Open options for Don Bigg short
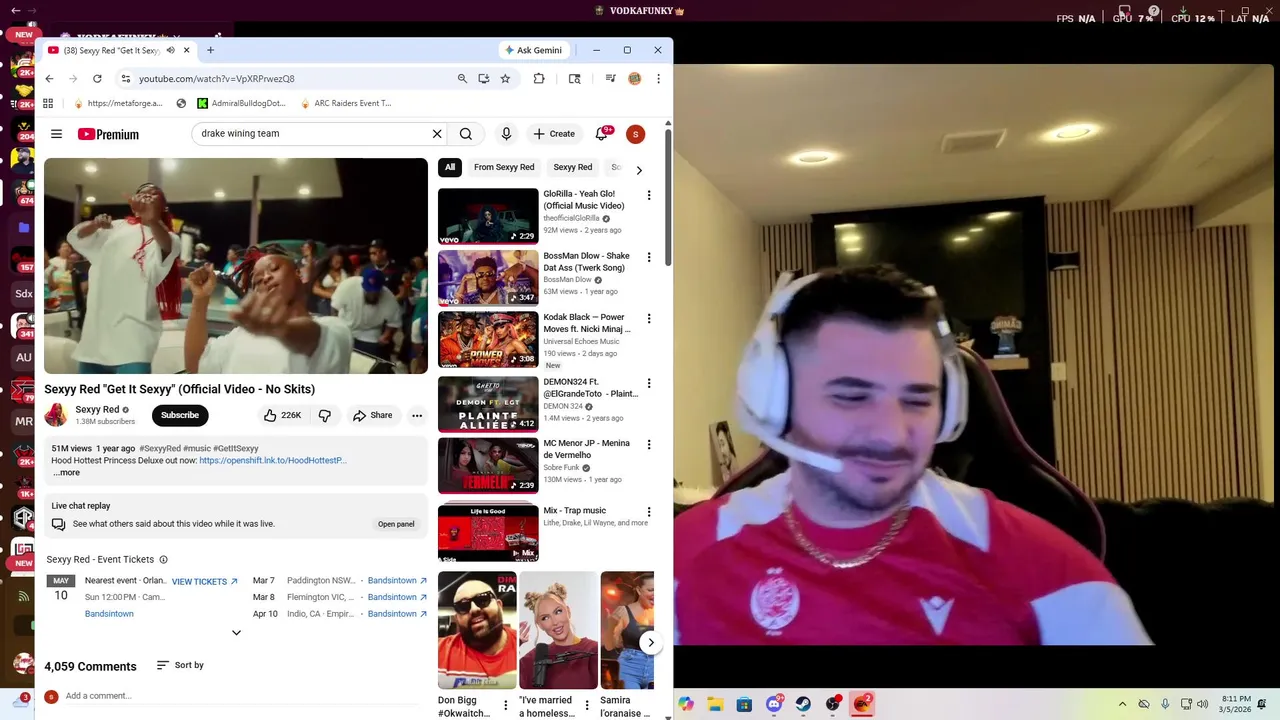This screenshot has height=720, width=1280. point(505,706)
